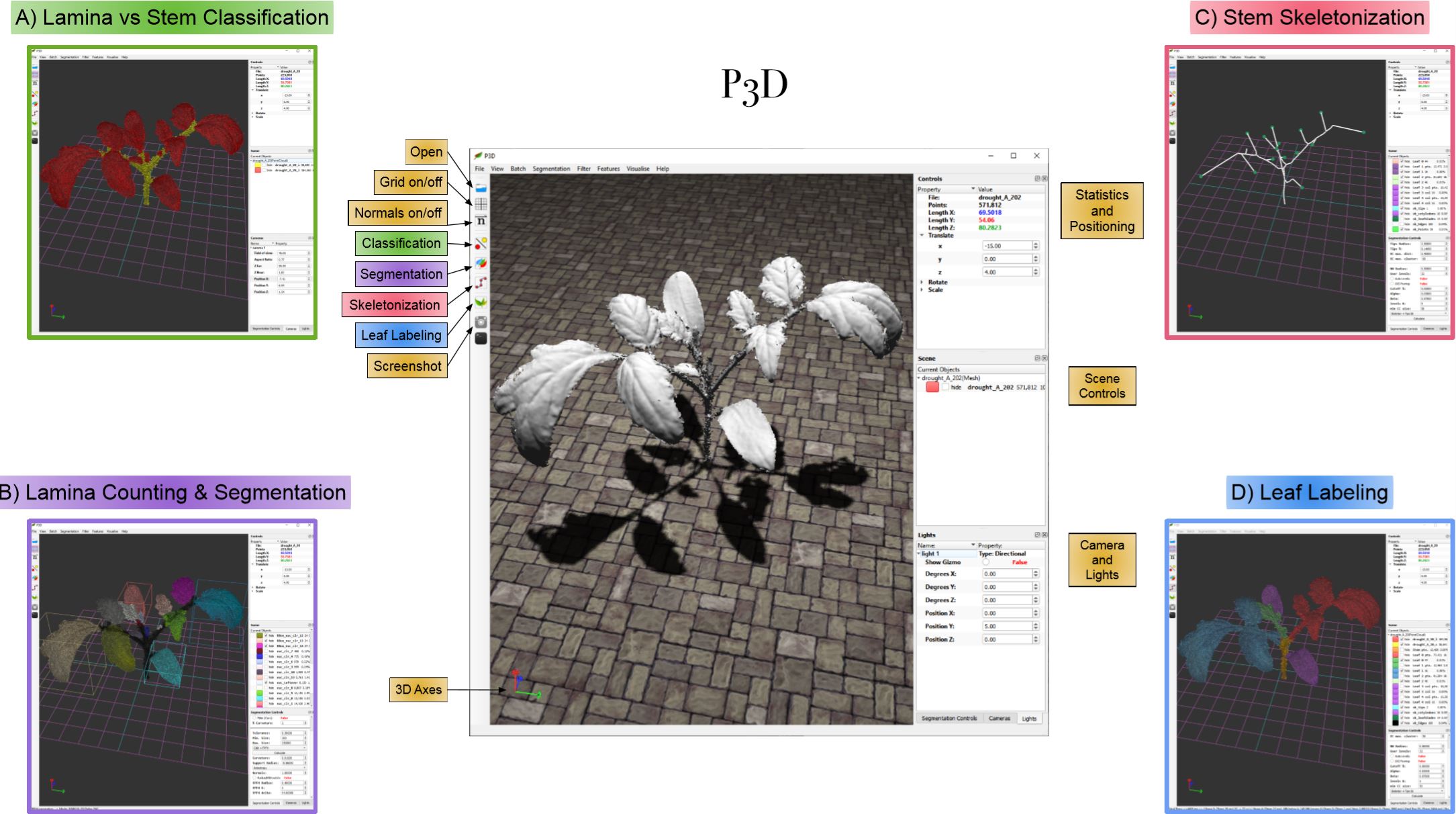Select the Length Z value 80.2823
This screenshot has width=1456, height=814.
(989, 228)
